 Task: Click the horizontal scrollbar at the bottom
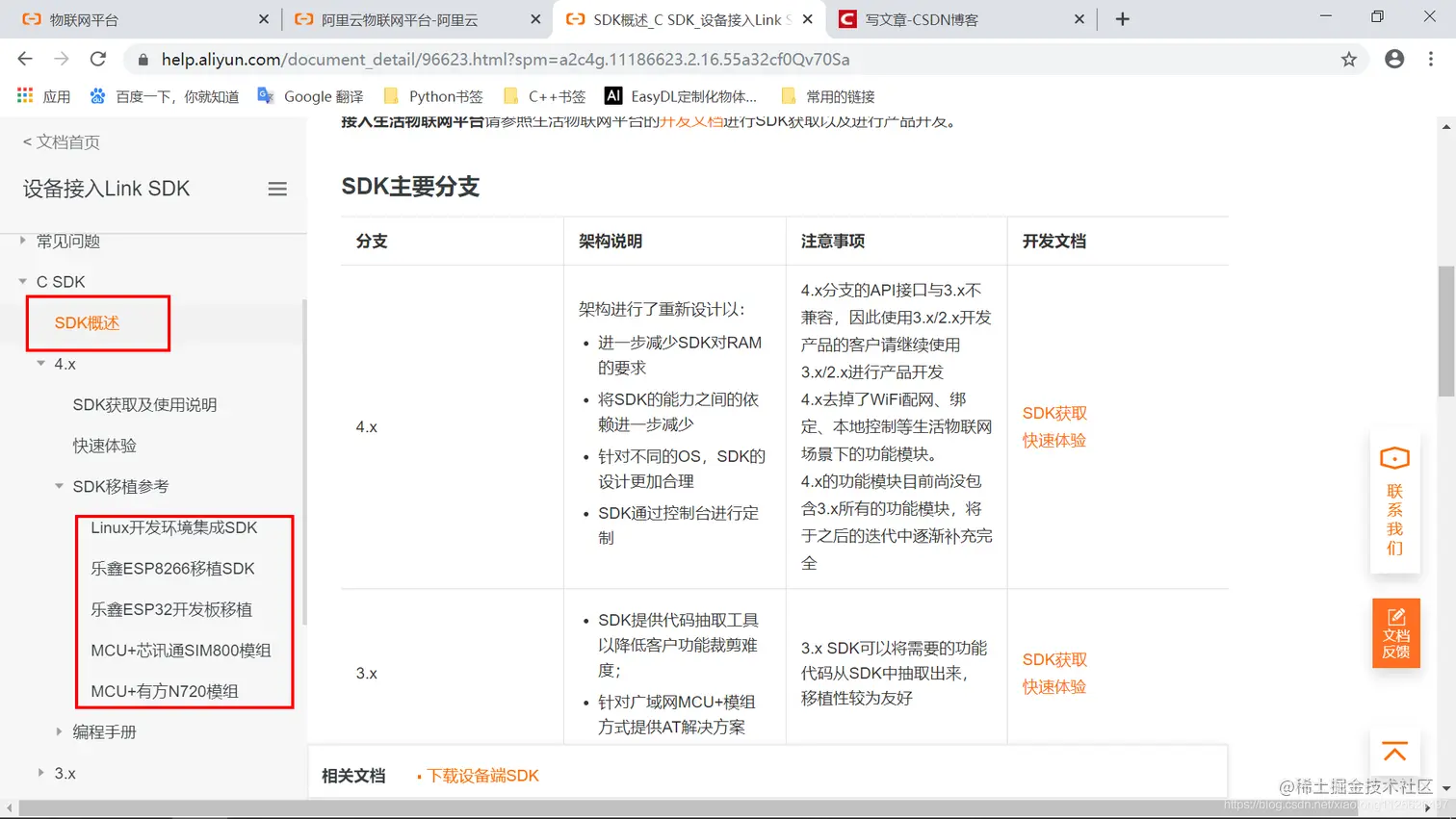[722, 808]
